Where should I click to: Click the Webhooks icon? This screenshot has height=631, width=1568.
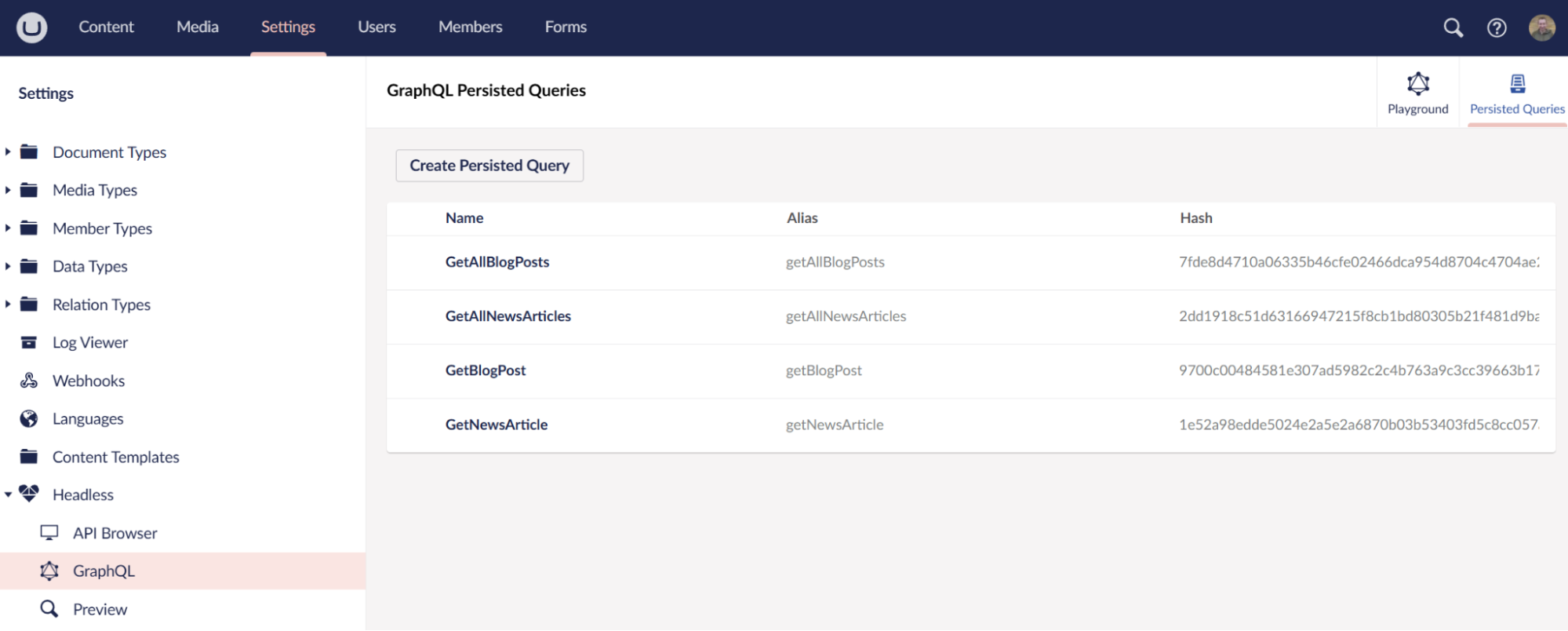coord(29,381)
